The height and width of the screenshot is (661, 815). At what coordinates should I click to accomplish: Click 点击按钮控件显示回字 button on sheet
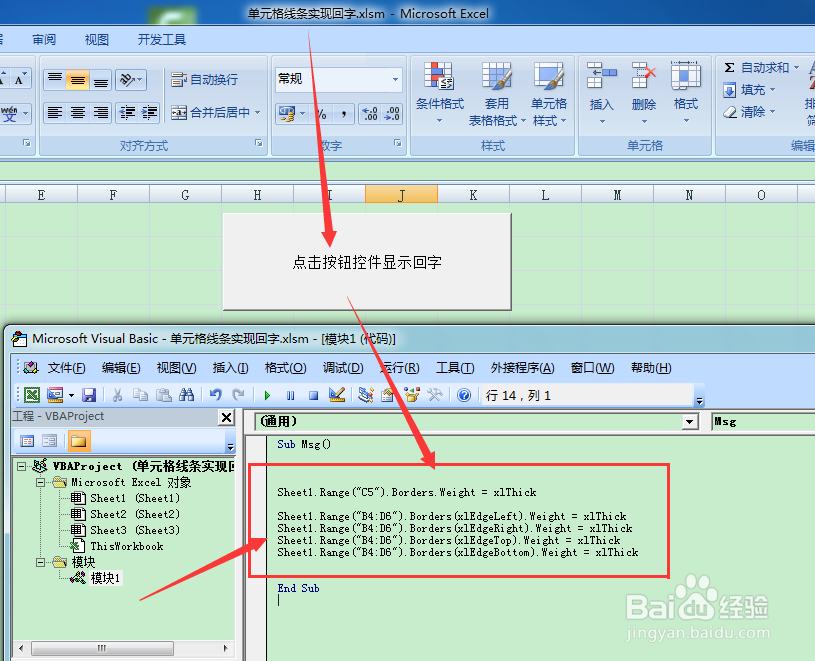point(367,262)
